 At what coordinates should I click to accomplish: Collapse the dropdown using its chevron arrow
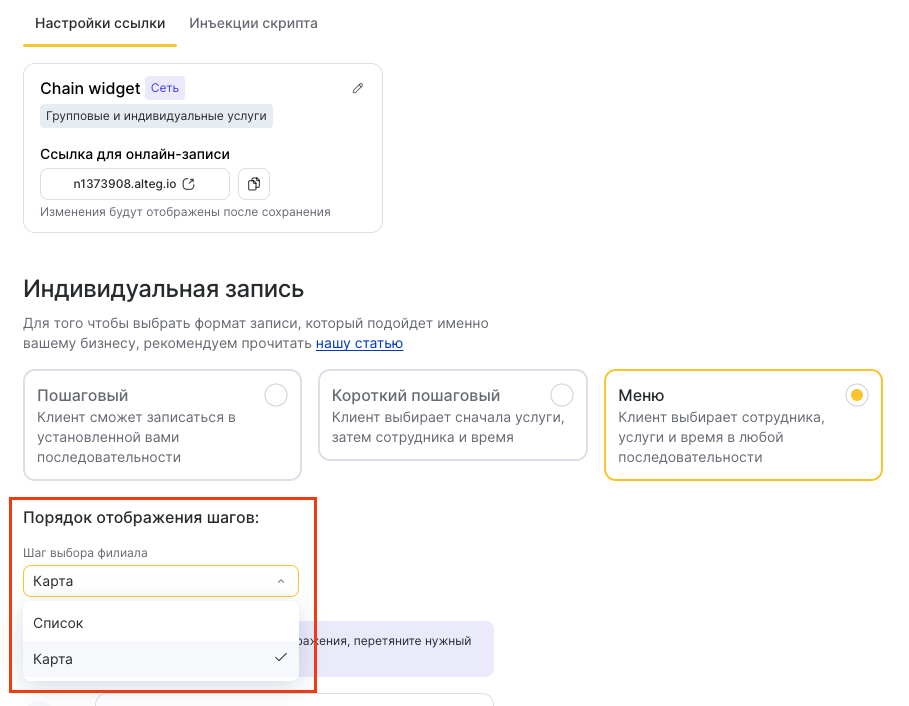click(x=281, y=581)
